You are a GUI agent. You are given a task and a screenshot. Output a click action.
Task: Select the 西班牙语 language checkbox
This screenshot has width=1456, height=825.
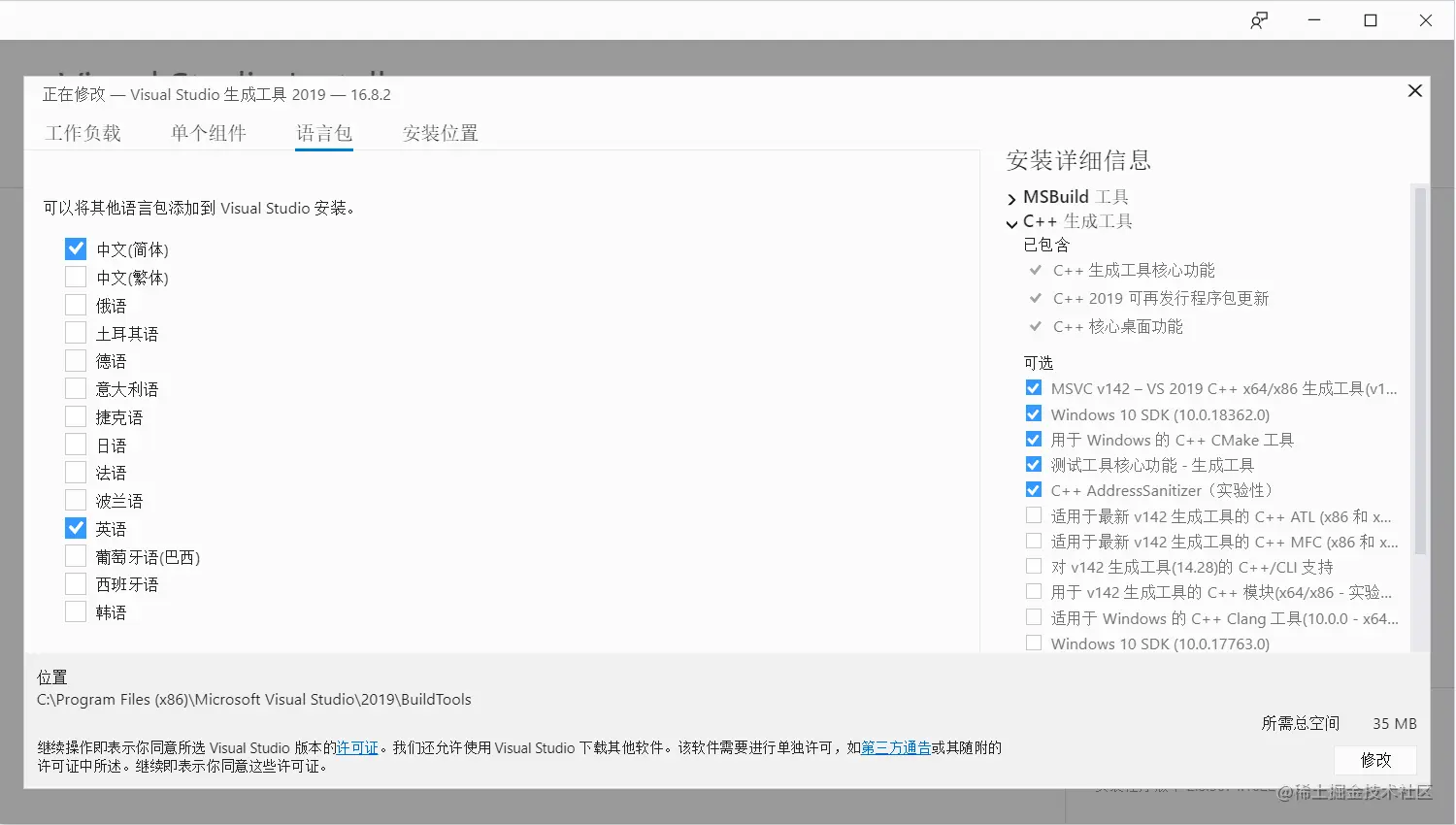point(76,584)
